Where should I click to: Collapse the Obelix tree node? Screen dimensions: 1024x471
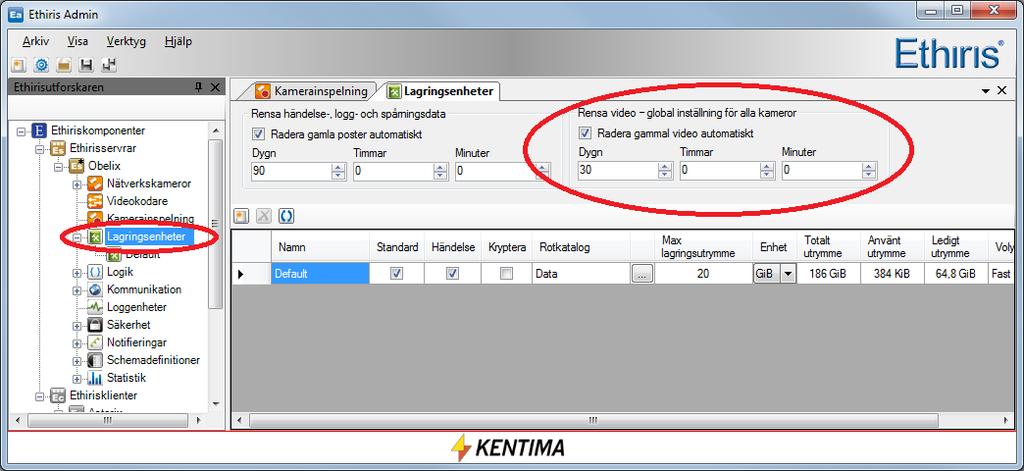(59, 166)
